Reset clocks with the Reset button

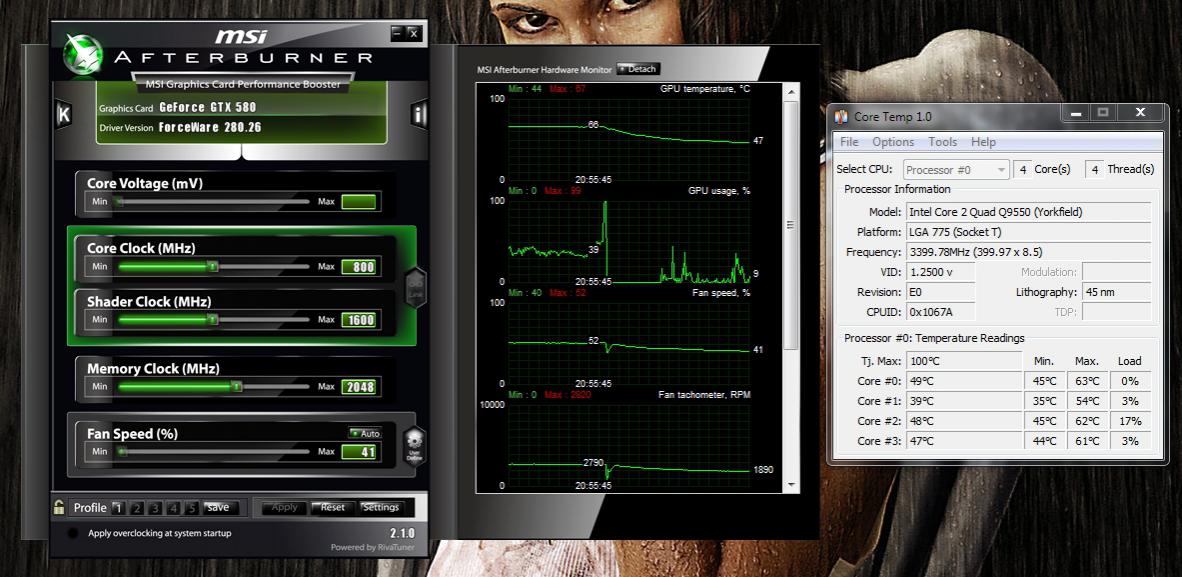coord(332,508)
